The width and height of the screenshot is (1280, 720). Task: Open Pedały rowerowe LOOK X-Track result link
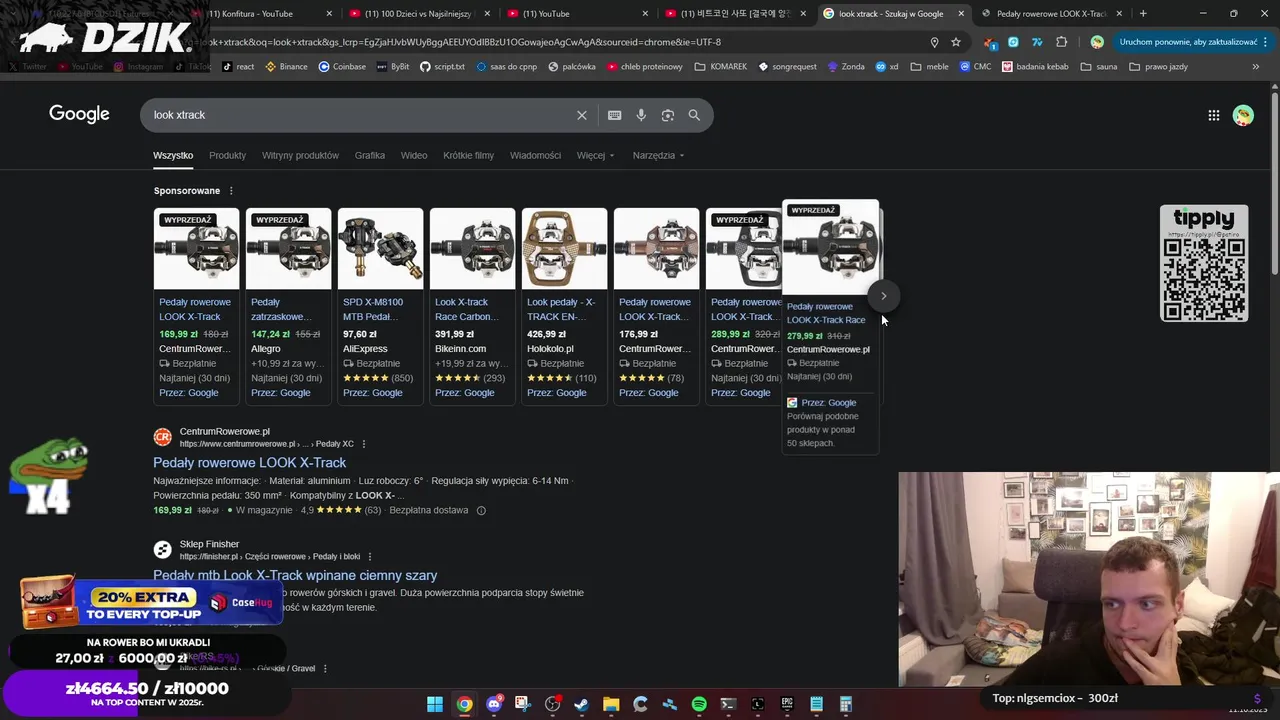coord(249,463)
